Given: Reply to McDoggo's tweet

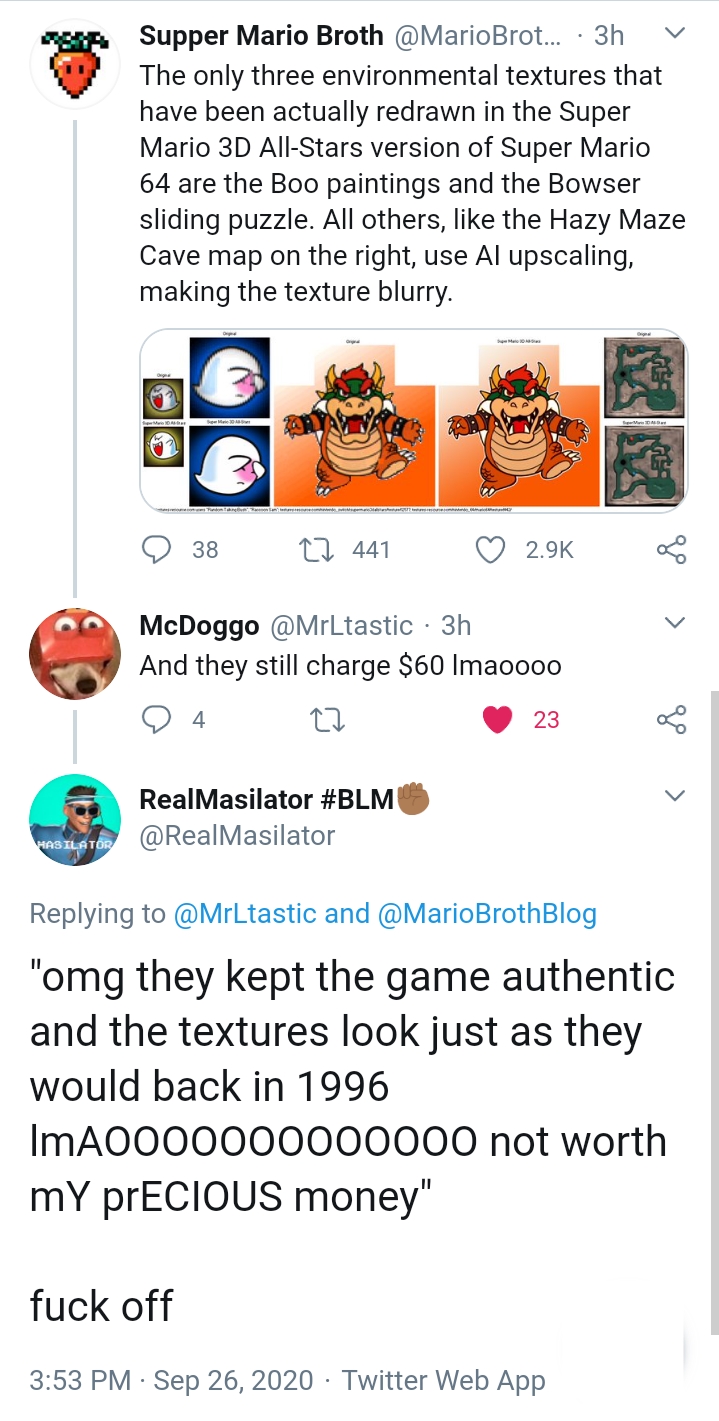Looking at the screenshot, I should pos(158,719).
